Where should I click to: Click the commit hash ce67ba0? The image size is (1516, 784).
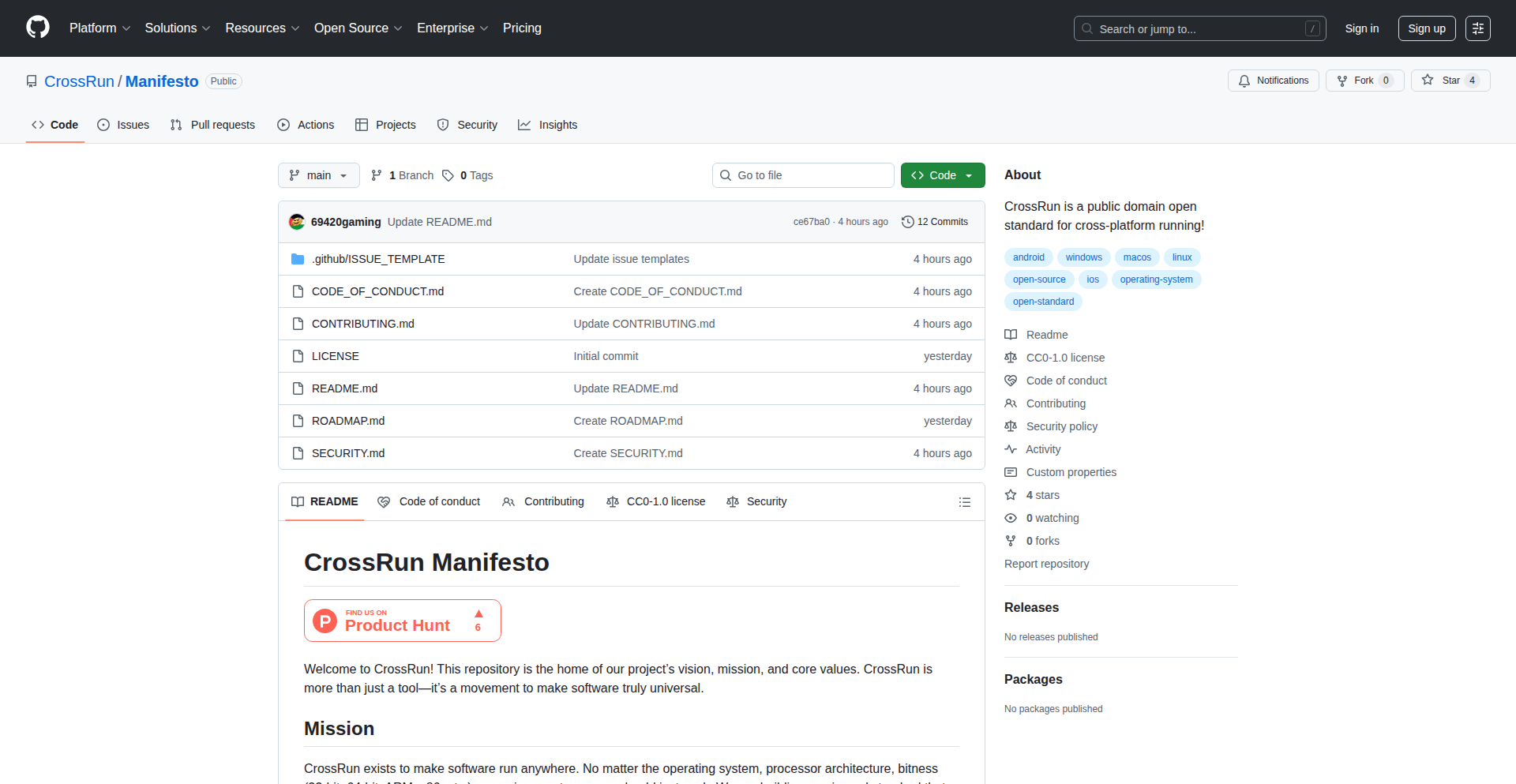[812, 222]
